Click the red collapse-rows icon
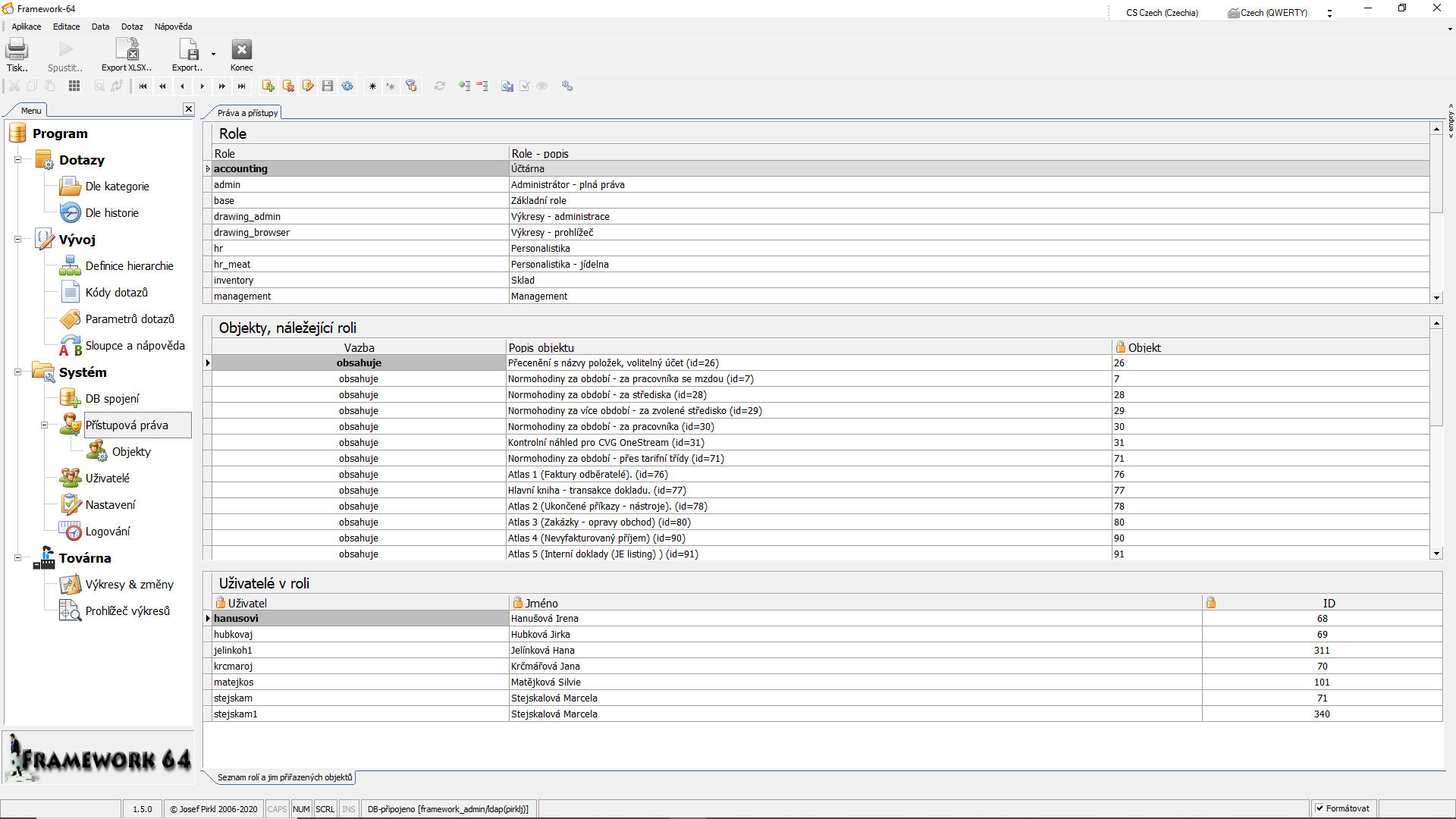The width and height of the screenshot is (1456, 819). click(x=482, y=86)
